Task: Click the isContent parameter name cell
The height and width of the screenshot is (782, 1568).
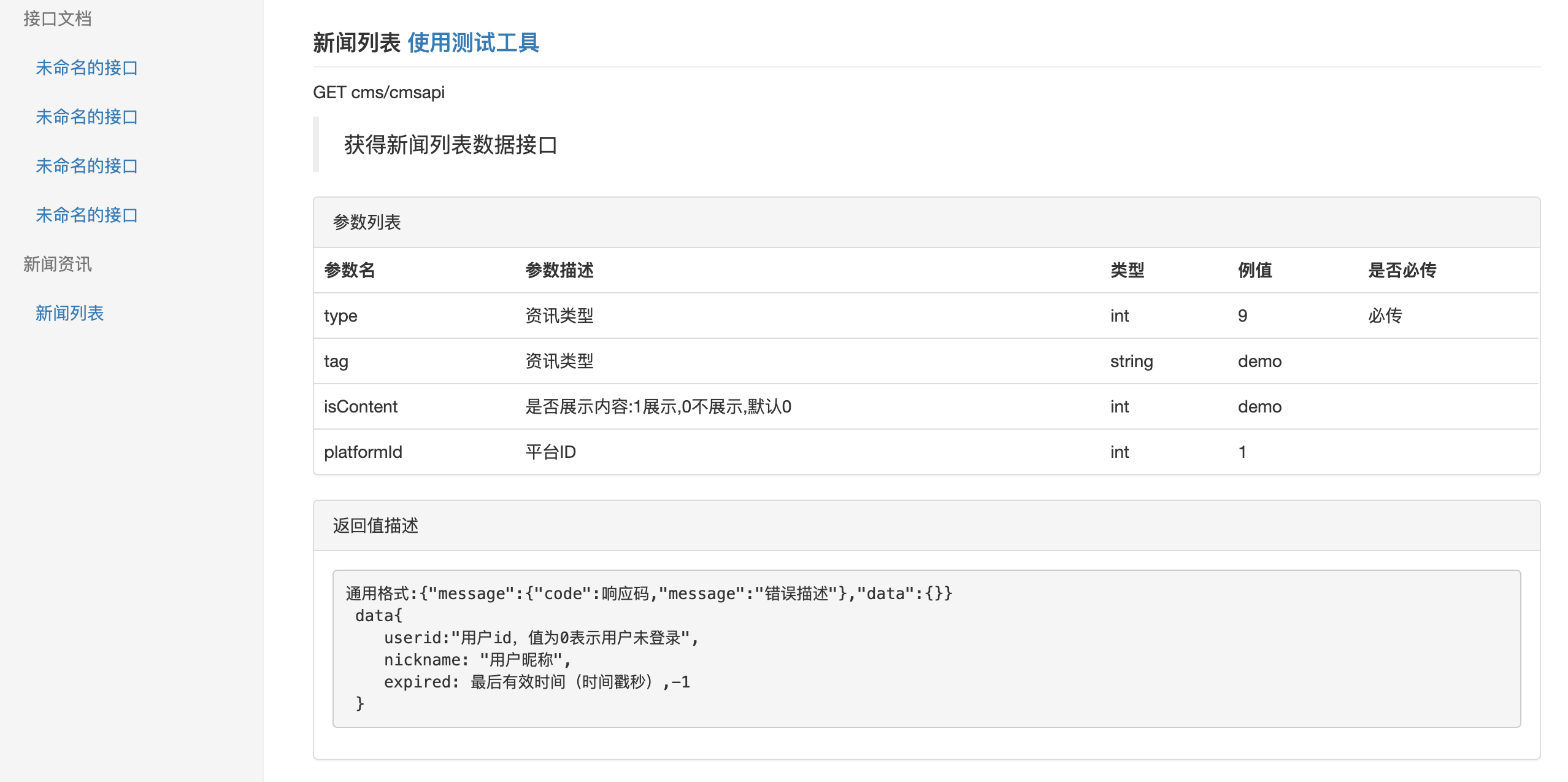Action: click(360, 406)
